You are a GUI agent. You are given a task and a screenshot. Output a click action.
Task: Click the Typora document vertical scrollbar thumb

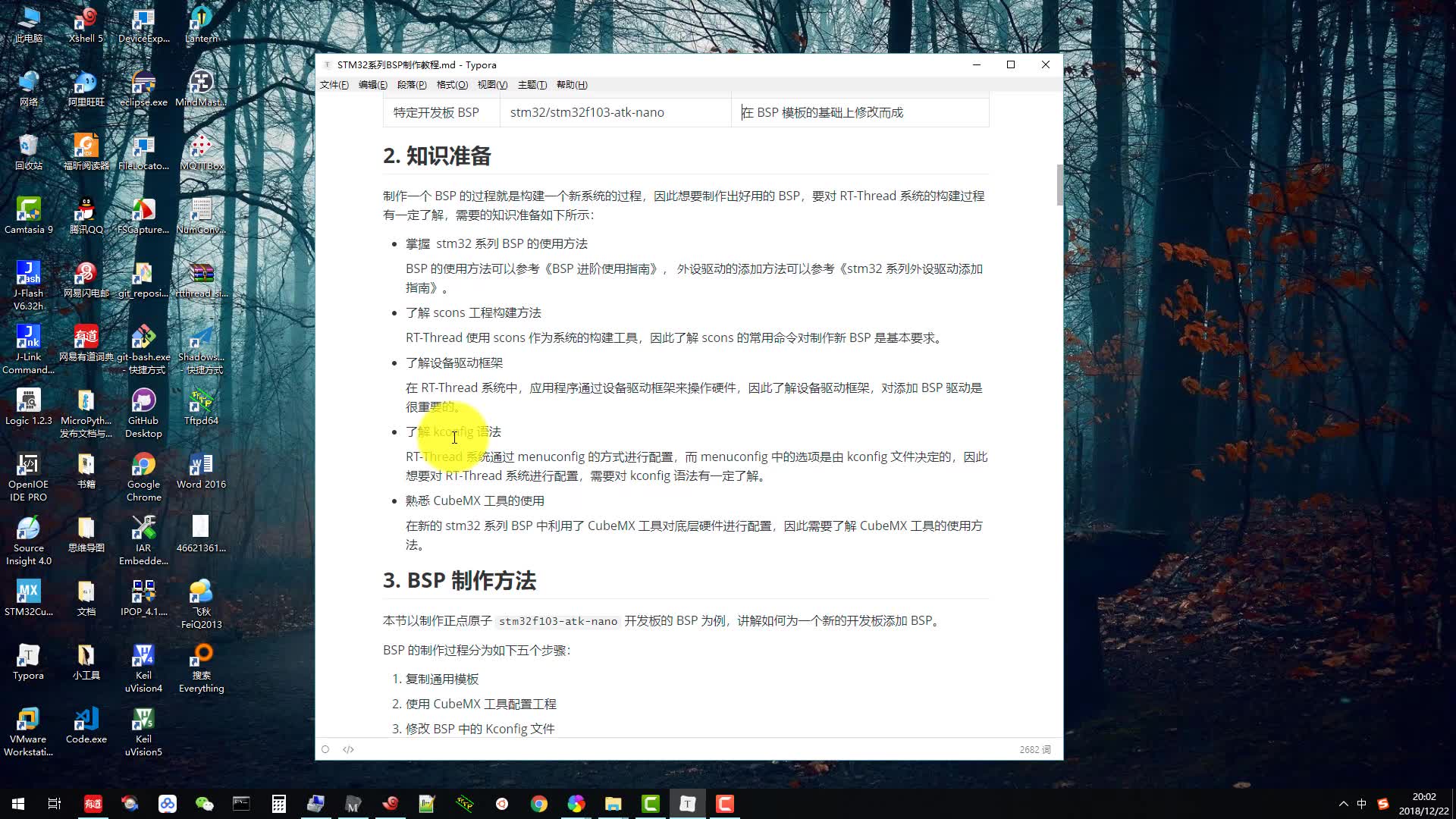[1059, 184]
